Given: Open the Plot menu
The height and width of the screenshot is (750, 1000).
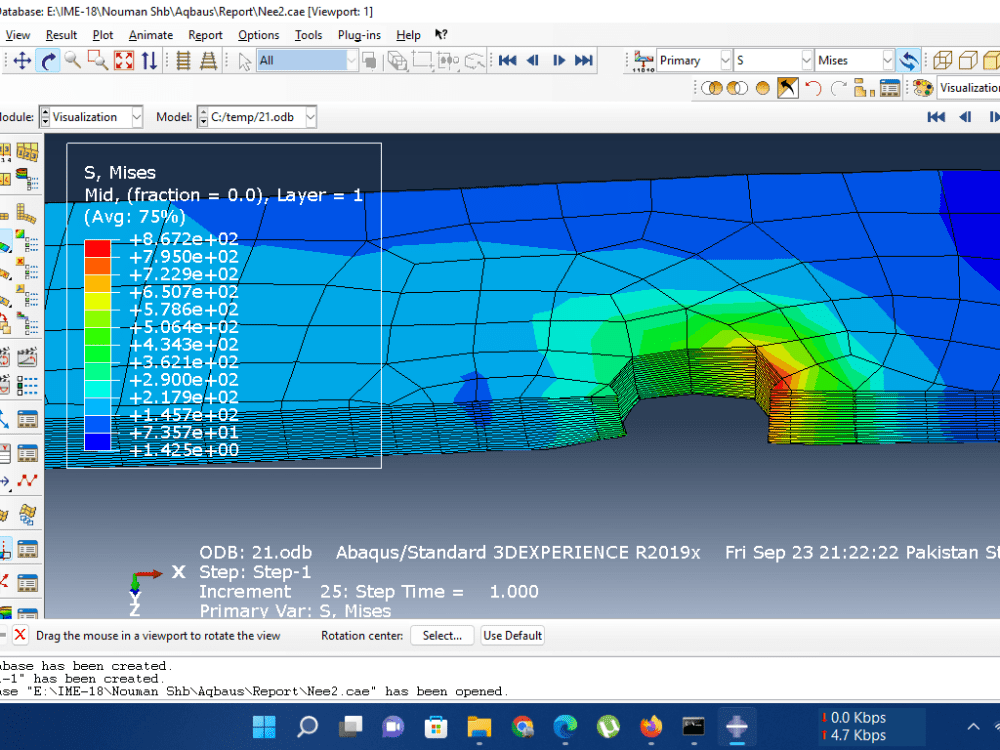Looking at the screenshot, I should pyautogui.click(x=103, y=35).
